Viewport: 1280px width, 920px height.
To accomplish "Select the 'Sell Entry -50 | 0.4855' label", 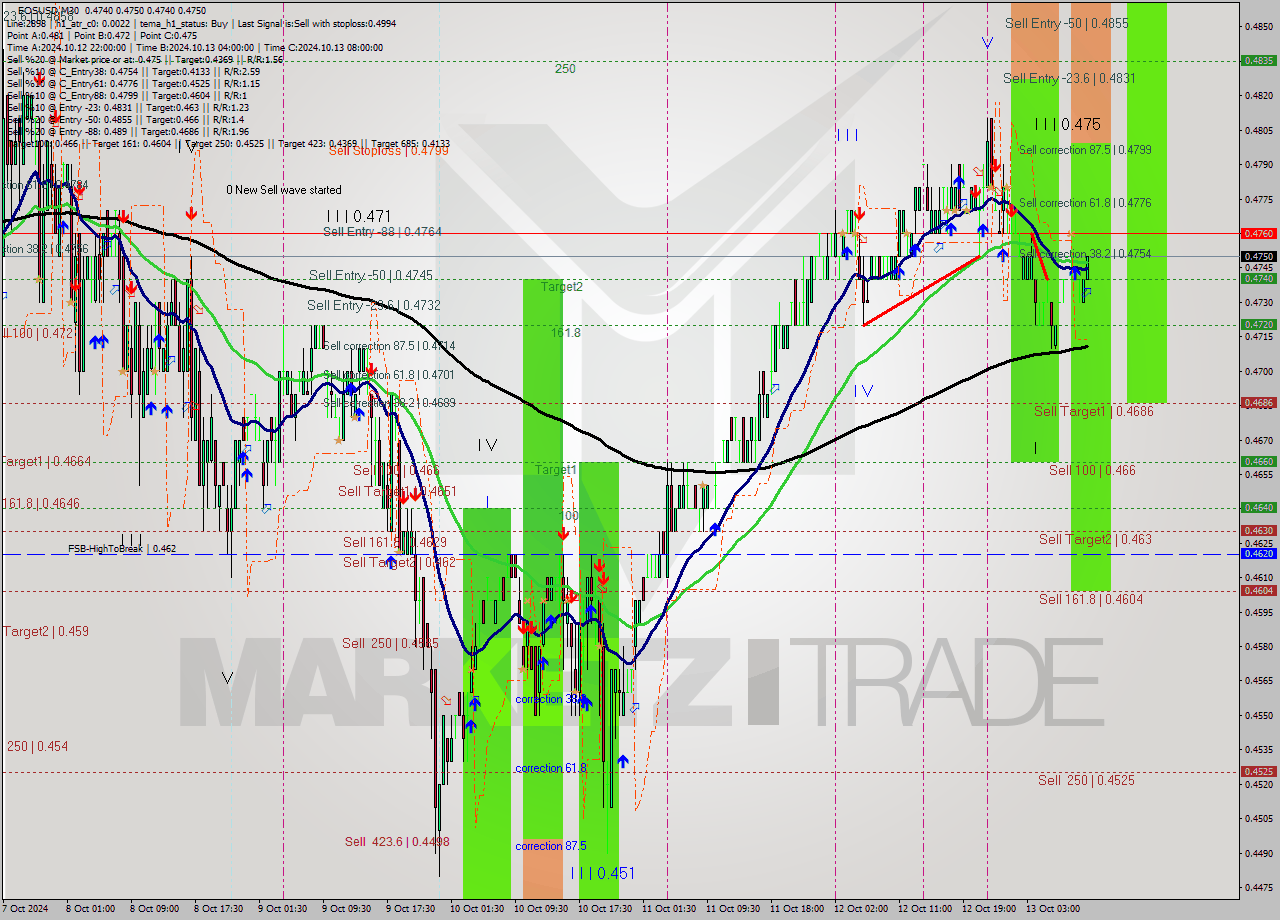I will pyautogui.click(x=1067, y=23).
